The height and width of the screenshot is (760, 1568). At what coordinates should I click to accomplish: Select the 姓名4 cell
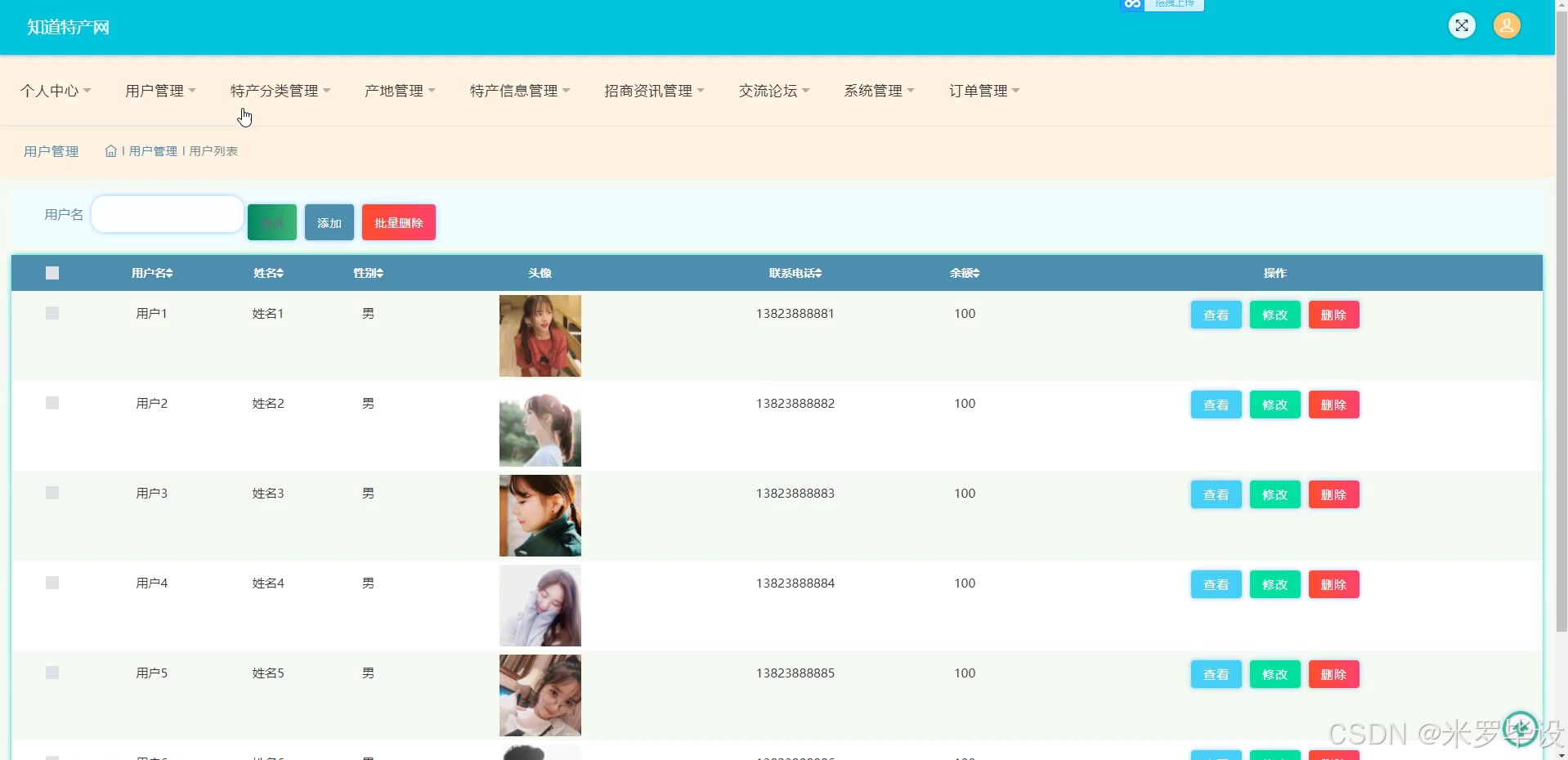[x=268, y=583]
